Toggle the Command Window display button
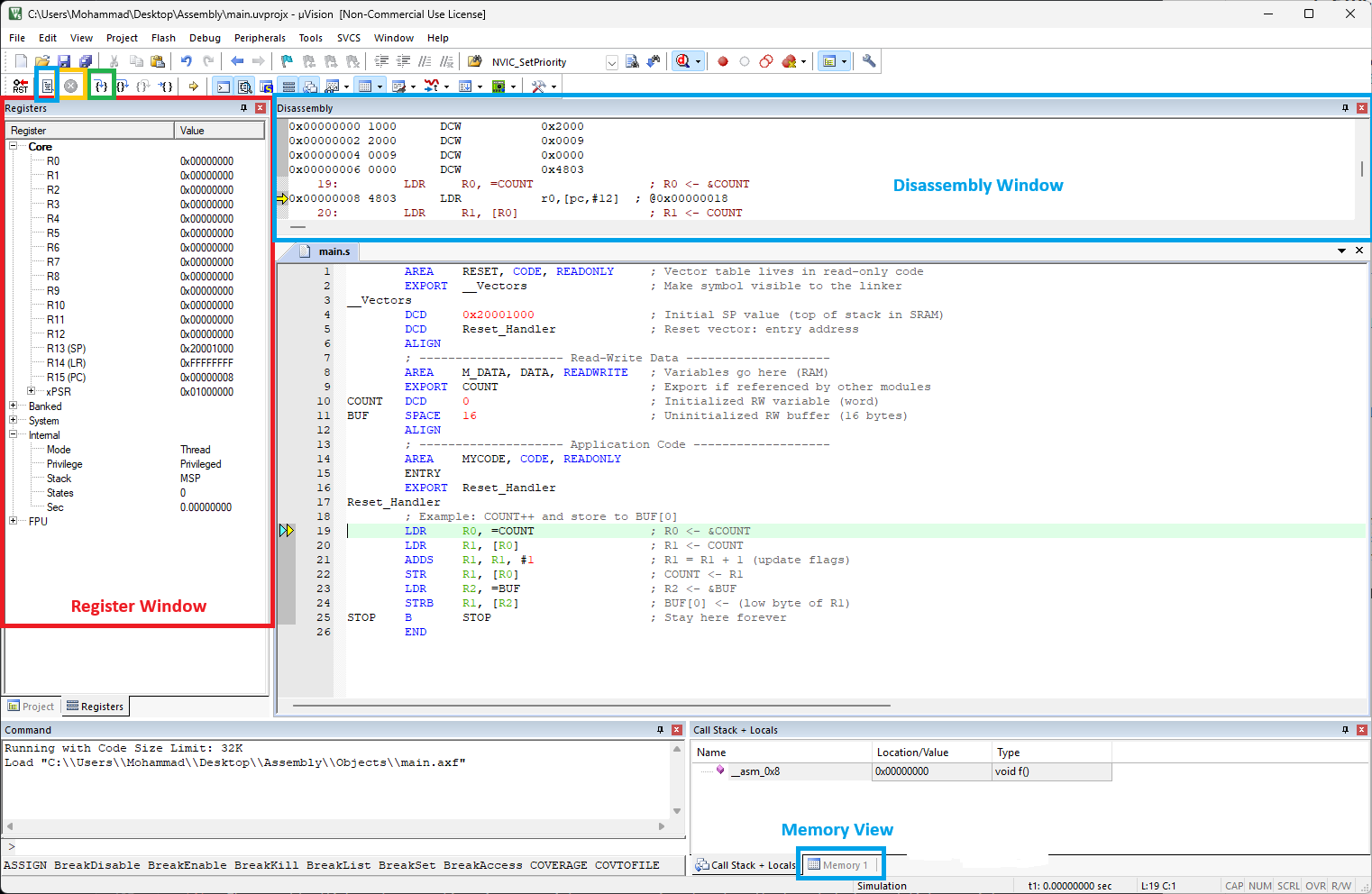Image resolution: width=1372 pixels, height=894 pixels. pos(223,87)
